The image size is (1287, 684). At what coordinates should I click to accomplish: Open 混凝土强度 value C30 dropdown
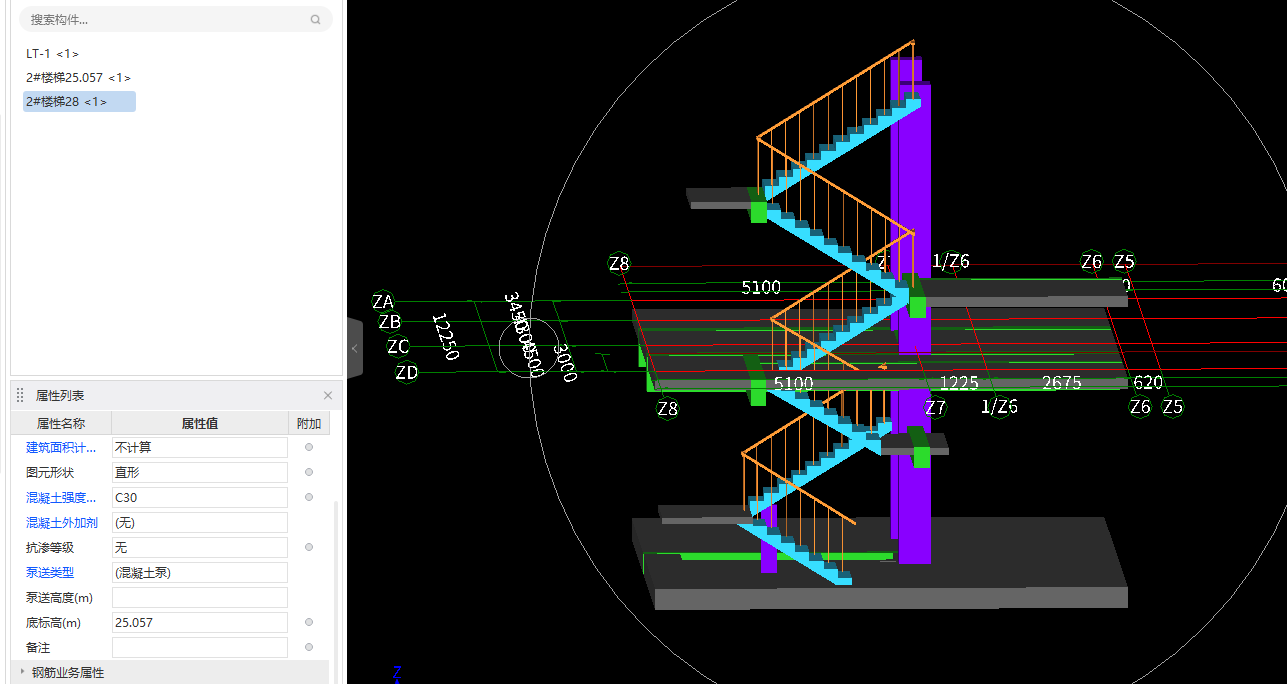(x=200, y=498)
